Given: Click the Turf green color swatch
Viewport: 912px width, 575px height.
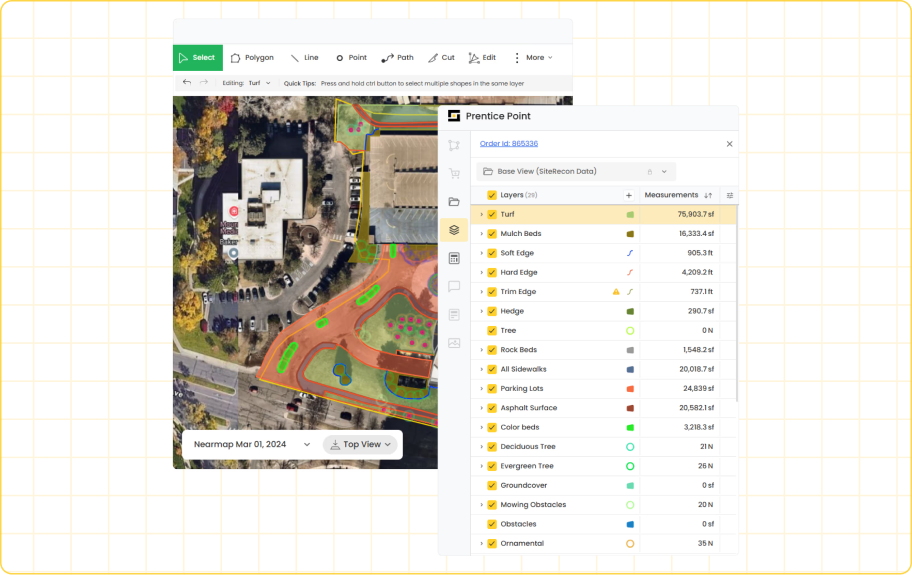Looking at the screenshot, I should 630,215.
